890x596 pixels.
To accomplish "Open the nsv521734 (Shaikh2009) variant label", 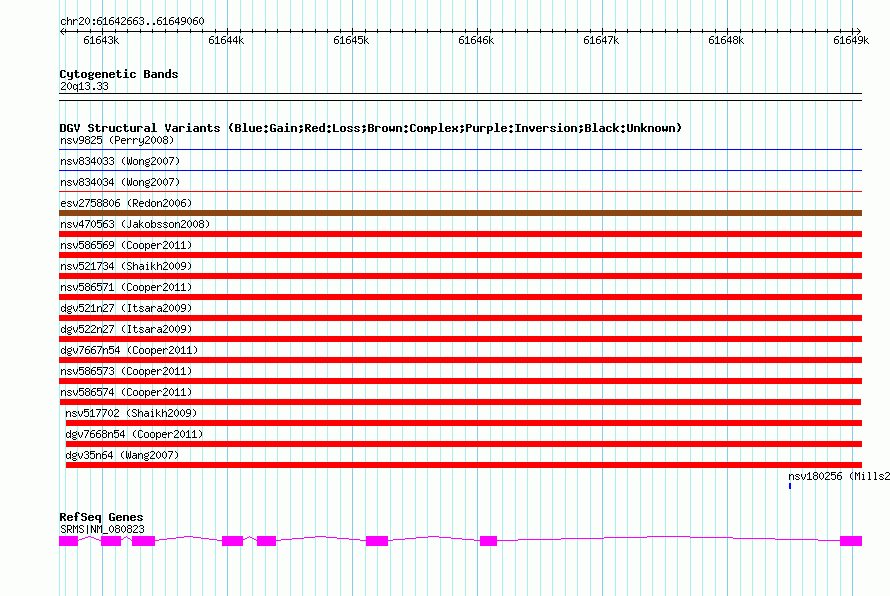I will 126,266.
